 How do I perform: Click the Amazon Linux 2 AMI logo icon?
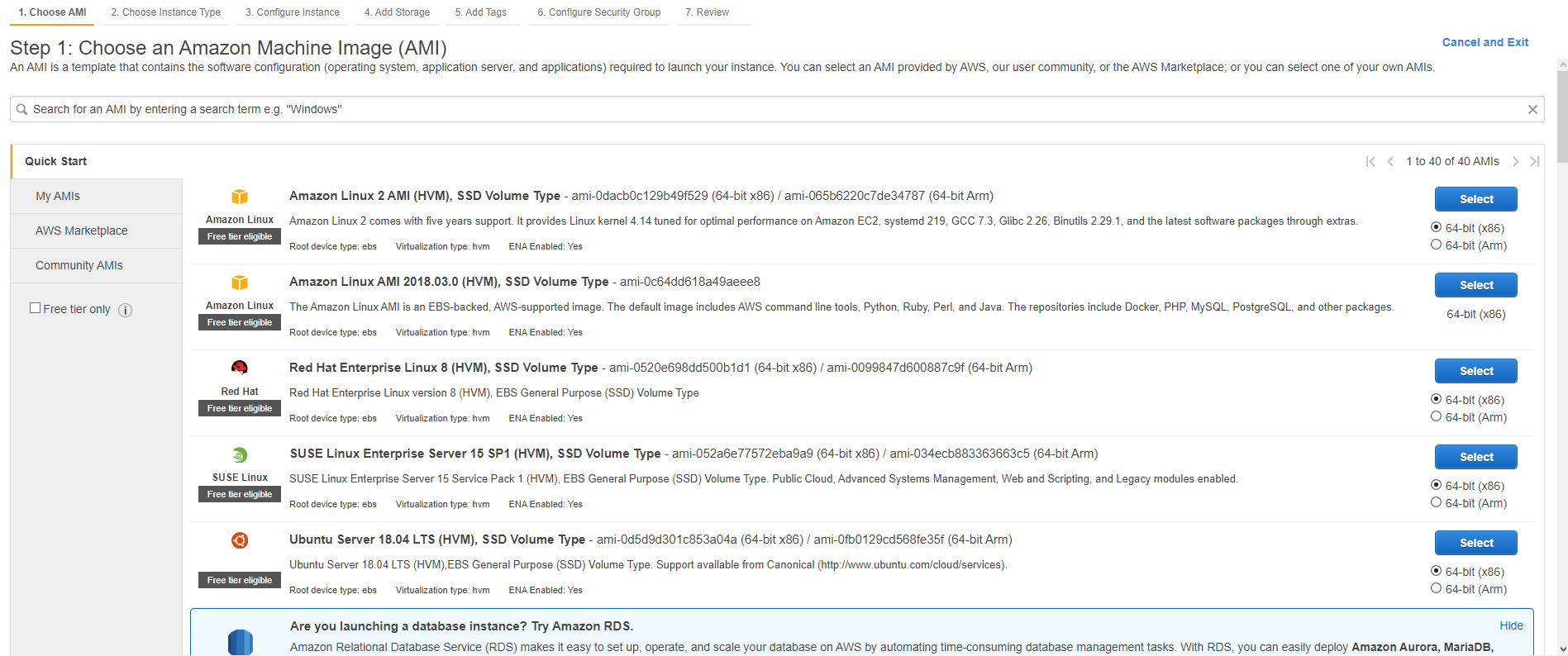click(x=240, y=197)
